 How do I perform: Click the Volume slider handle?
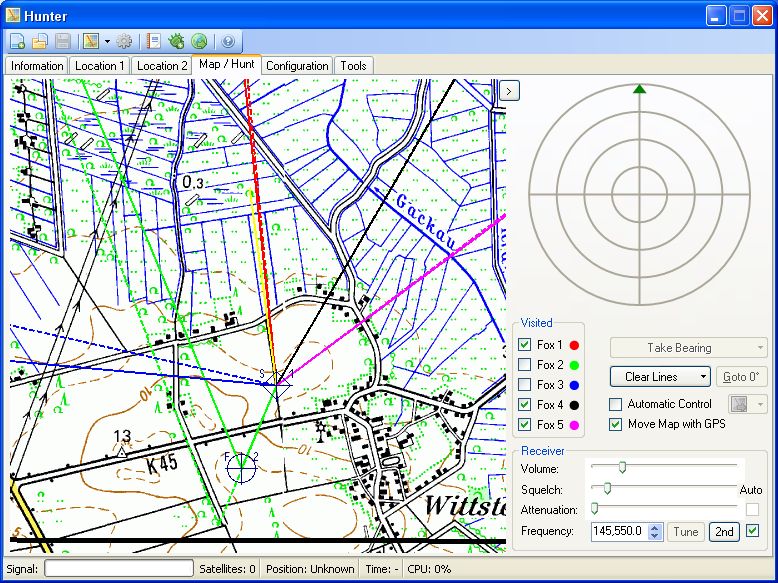click(622, 467)
